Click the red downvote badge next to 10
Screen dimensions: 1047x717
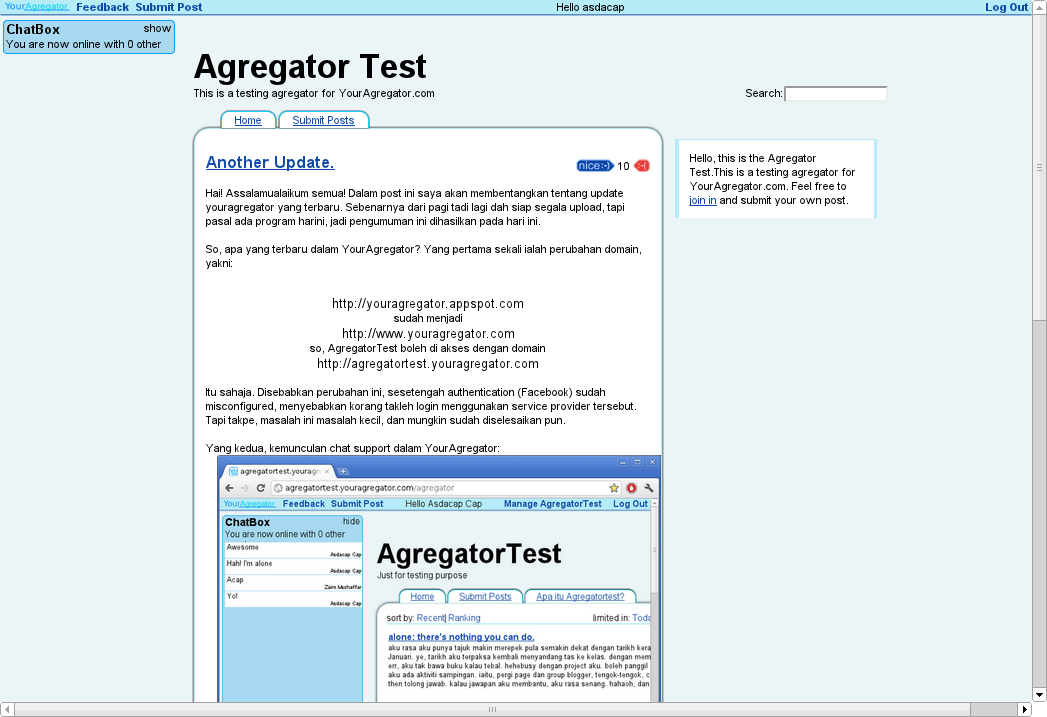coord(642,166)
